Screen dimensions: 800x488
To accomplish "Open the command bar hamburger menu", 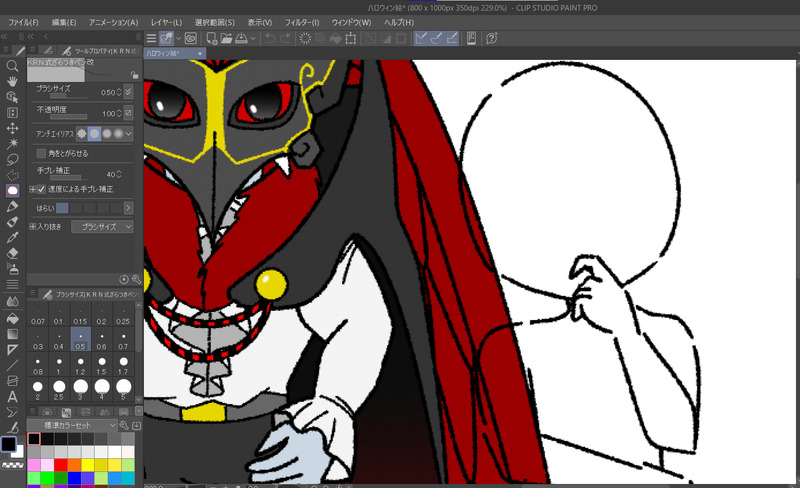I will point(152,38).
